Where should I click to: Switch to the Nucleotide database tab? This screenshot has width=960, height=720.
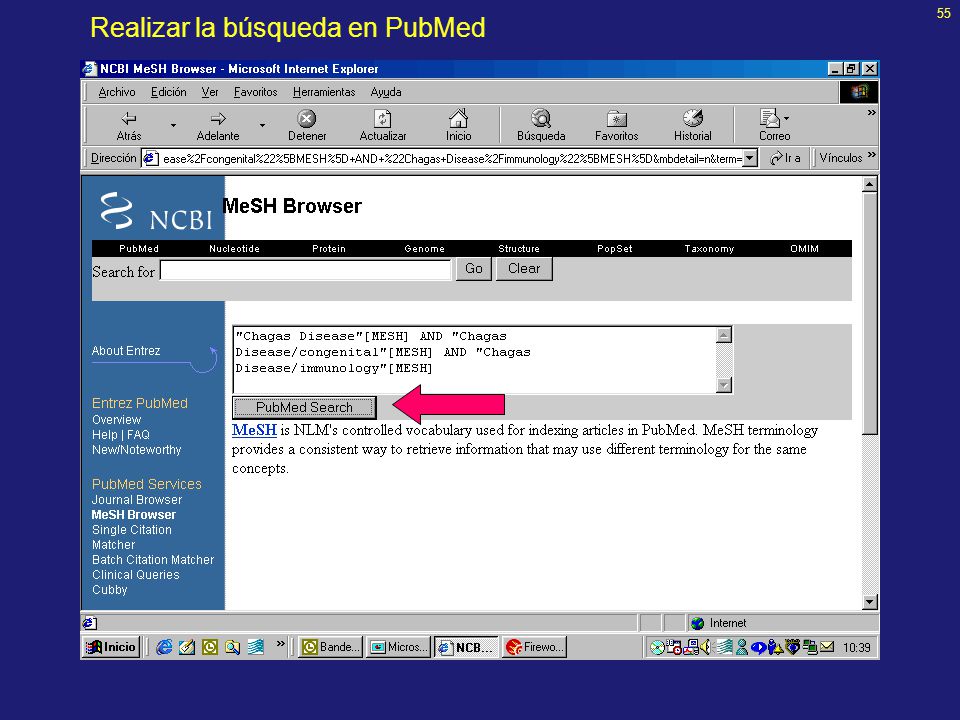(x=234, y=249)
